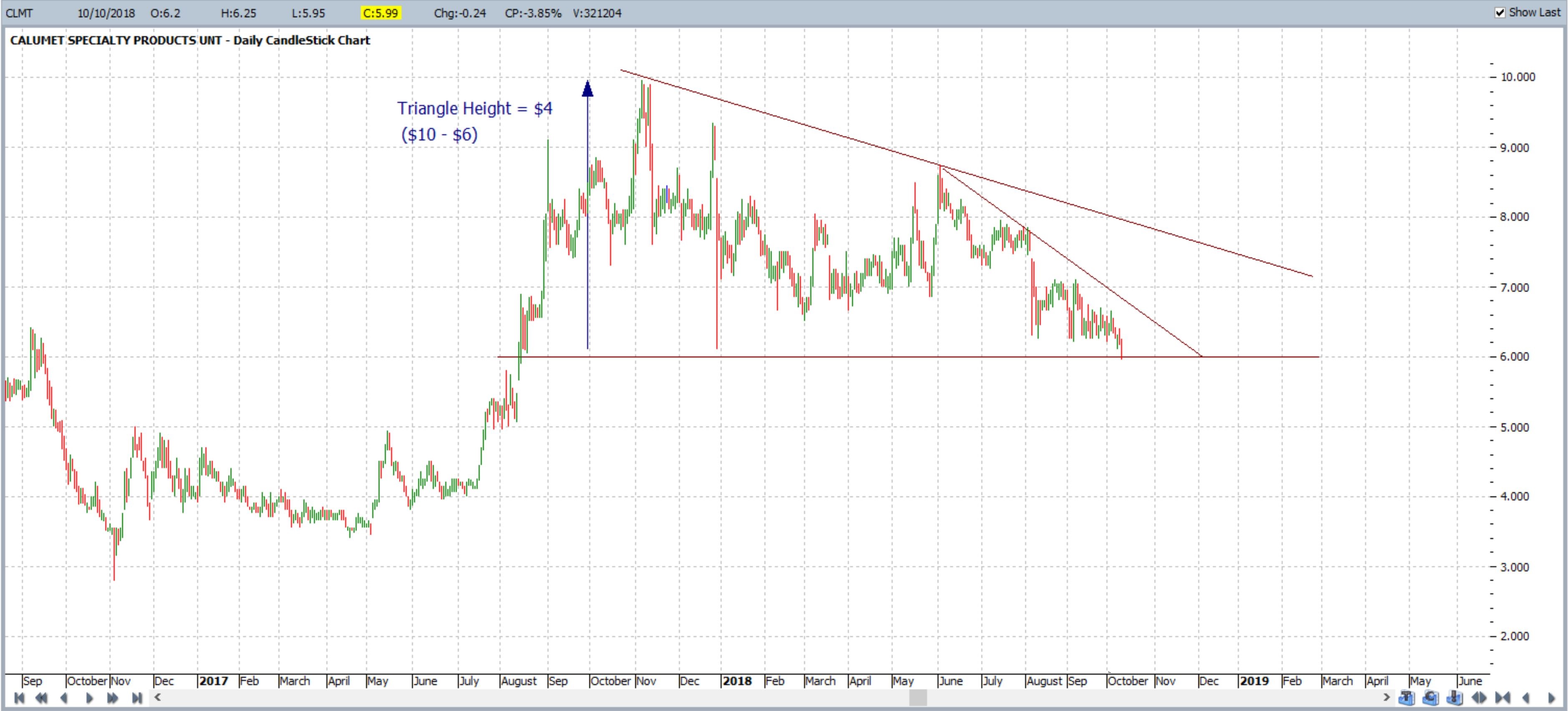Compress chart with inward-pointing double arrows
The image size is (1568, 711).
[x=1502, y=698]
